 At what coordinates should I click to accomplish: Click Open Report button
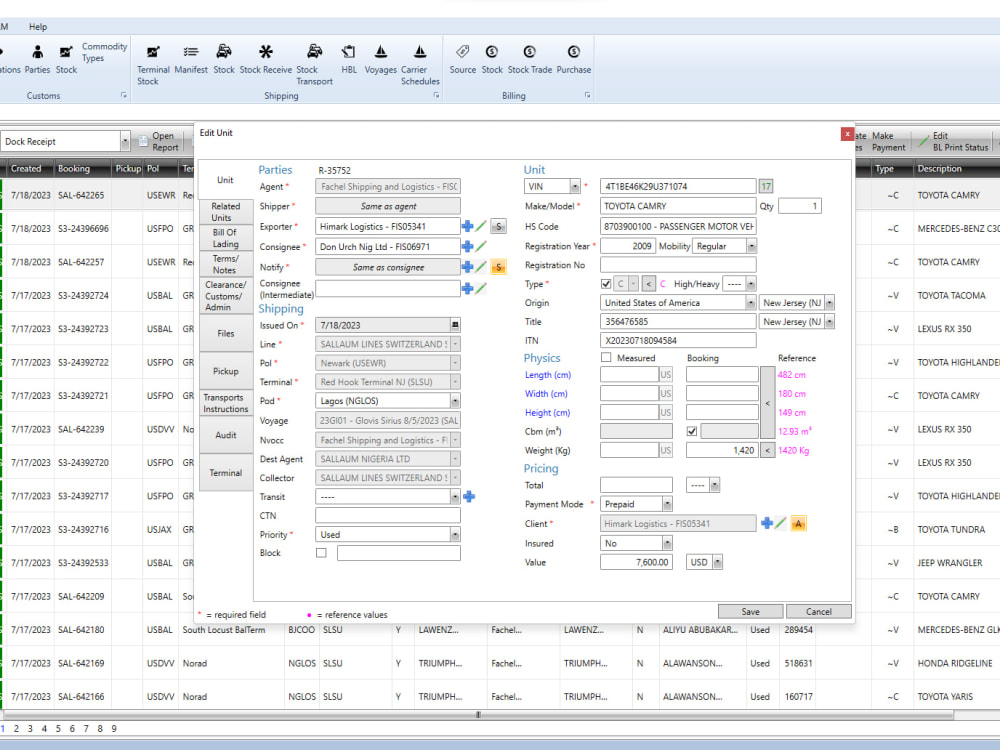click(158, 142)
